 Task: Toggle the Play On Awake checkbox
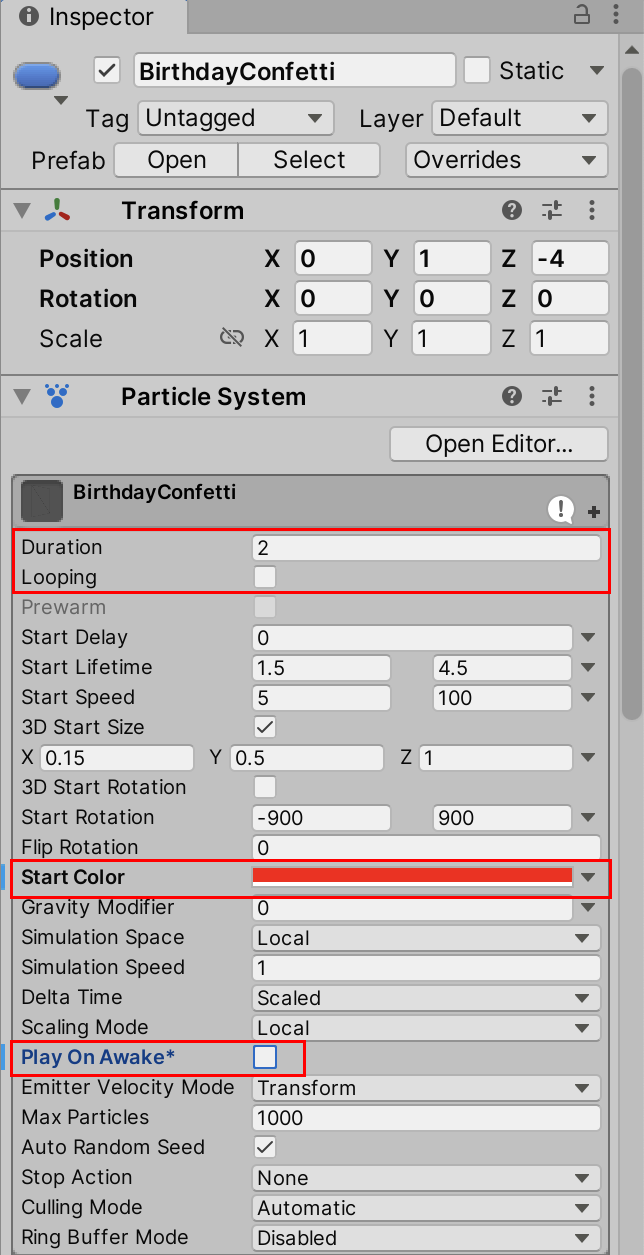coord(265,1057)
